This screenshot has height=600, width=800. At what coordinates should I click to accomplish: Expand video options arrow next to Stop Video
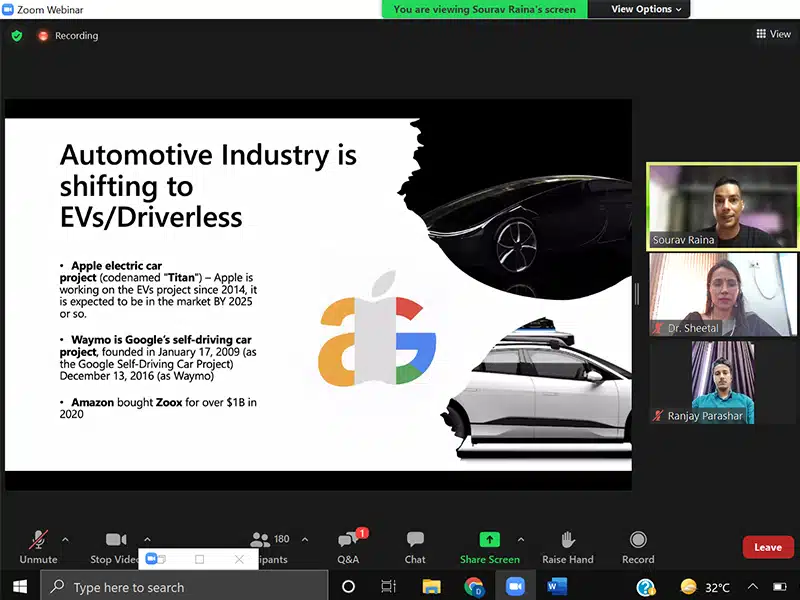point(147,539)
